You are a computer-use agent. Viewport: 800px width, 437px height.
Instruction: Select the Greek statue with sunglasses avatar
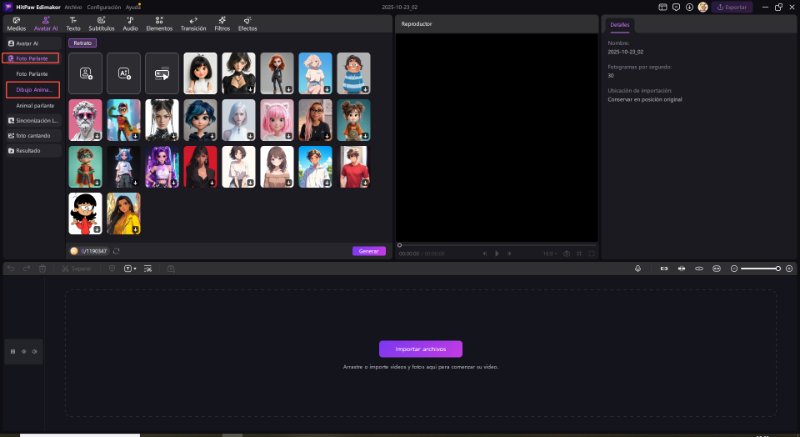click(x=85, y=119)
